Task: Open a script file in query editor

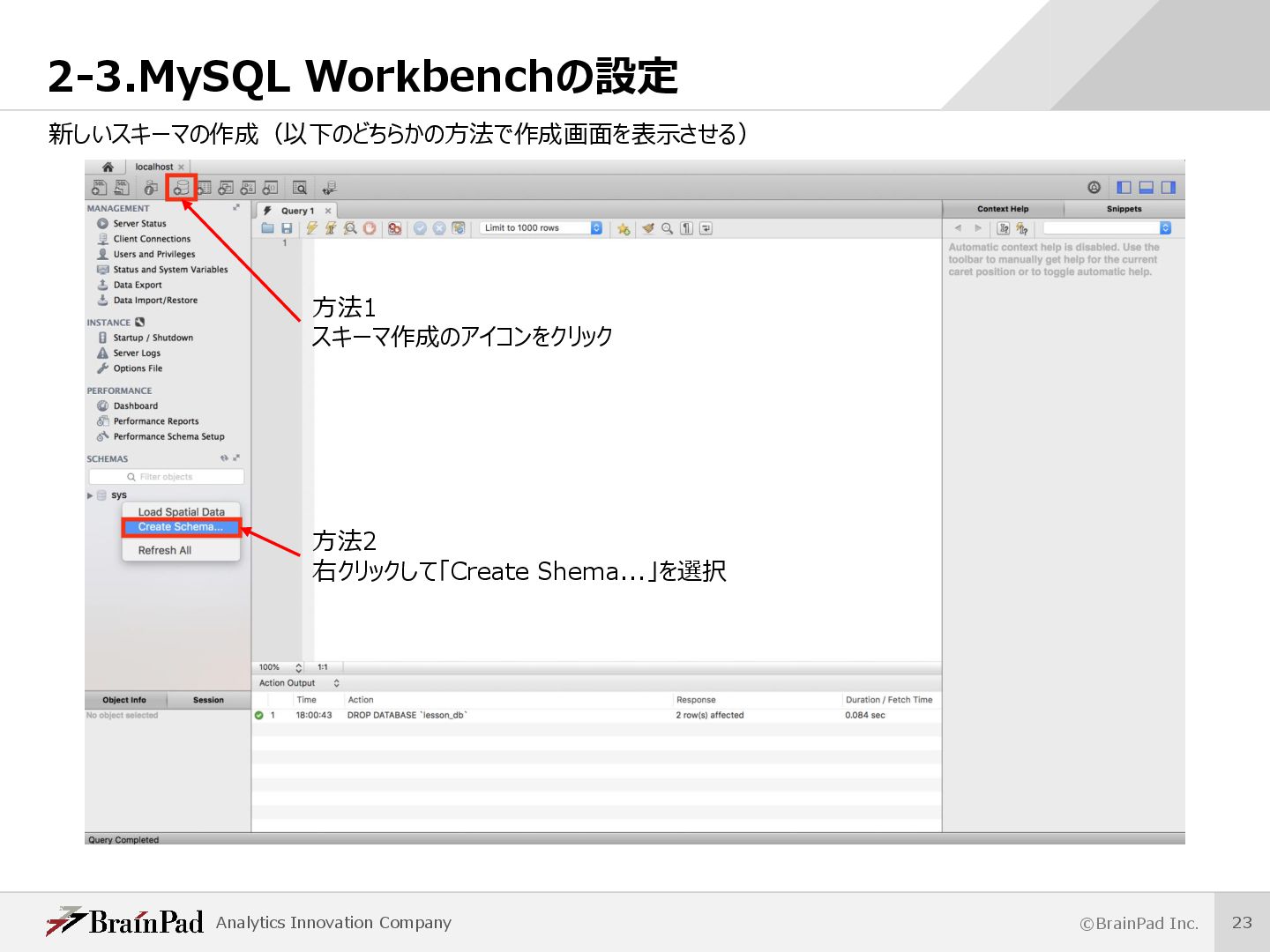Action: [267, 228]
